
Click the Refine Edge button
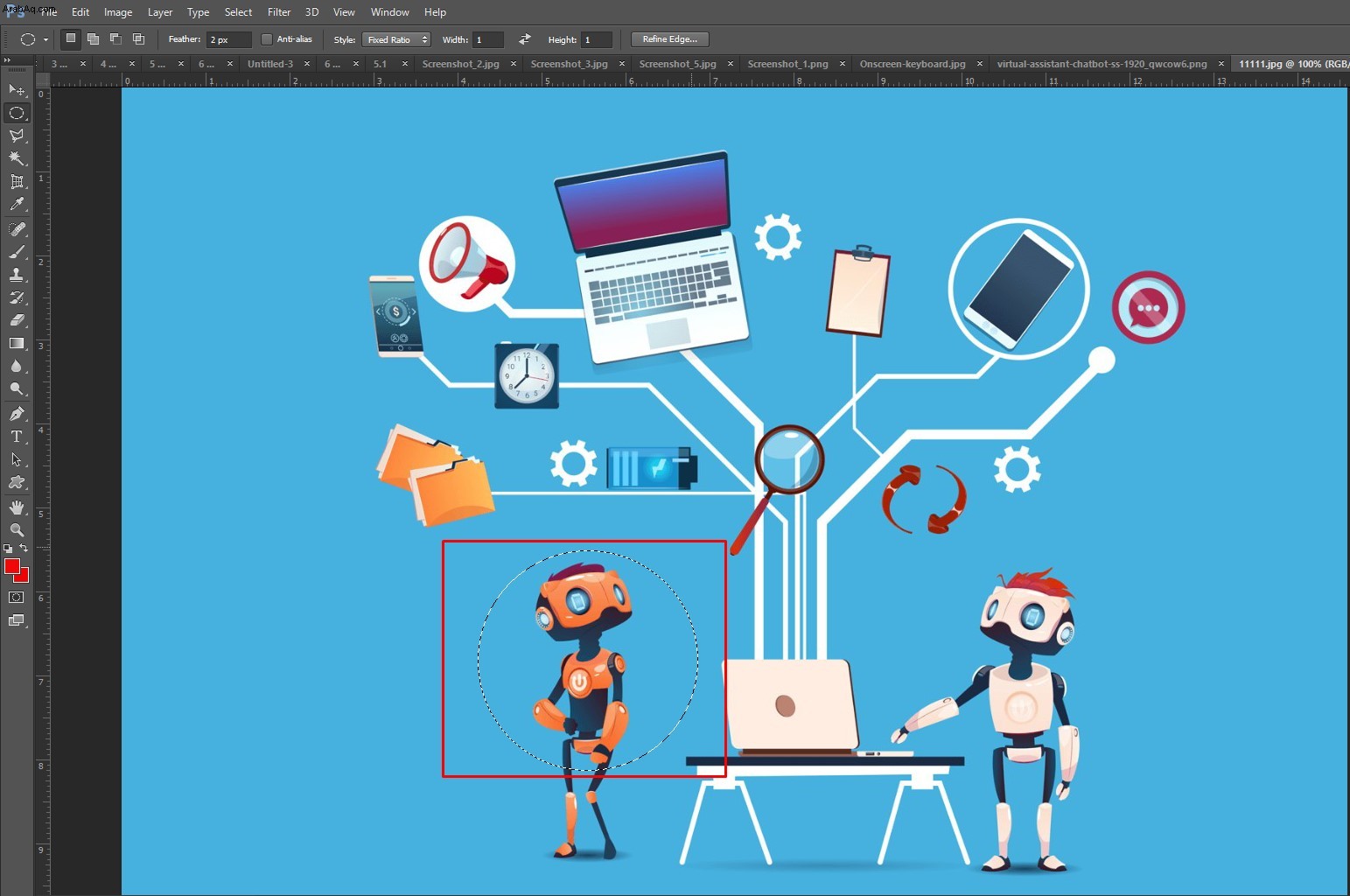pyautogui.click(x=670, y=39)
